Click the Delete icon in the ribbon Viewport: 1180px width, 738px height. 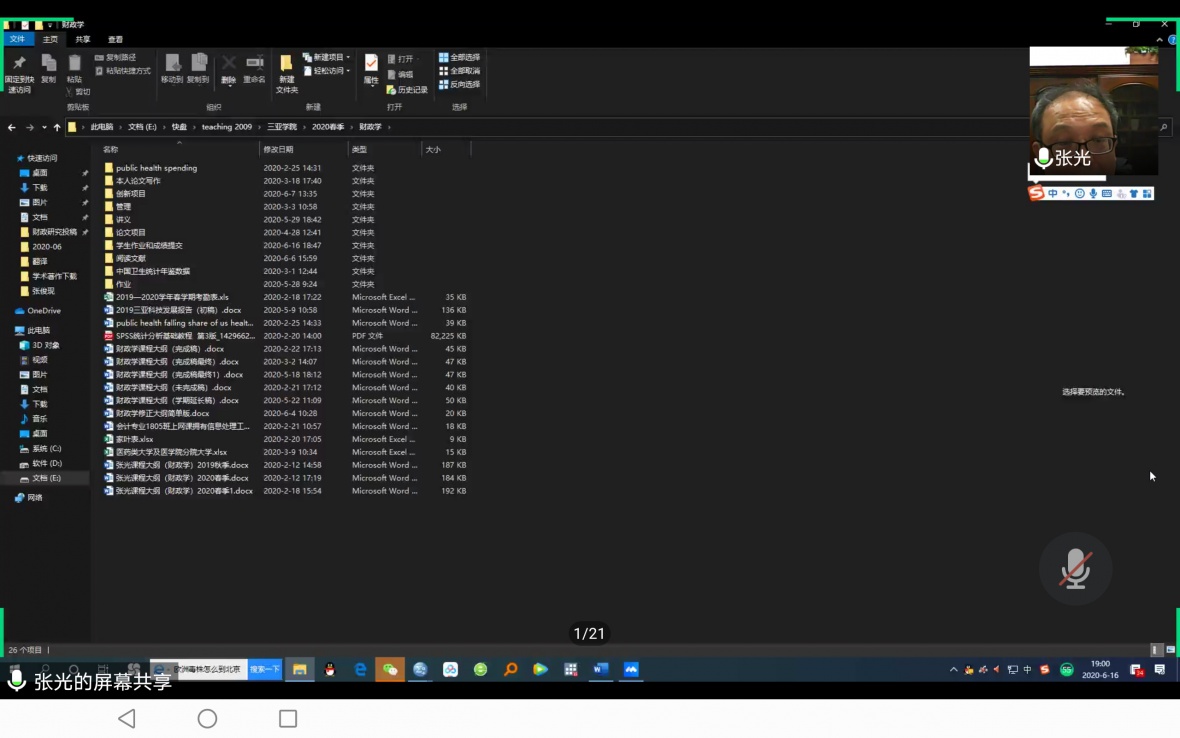pyautogui.click(x=229, y=68)
